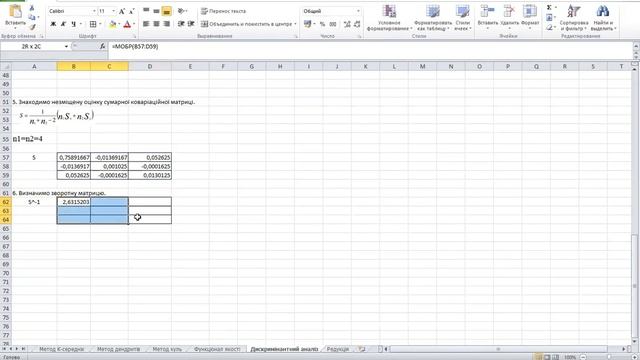
Task: Open the Функціонал якості sheet tab
Action: coord(217,349)
